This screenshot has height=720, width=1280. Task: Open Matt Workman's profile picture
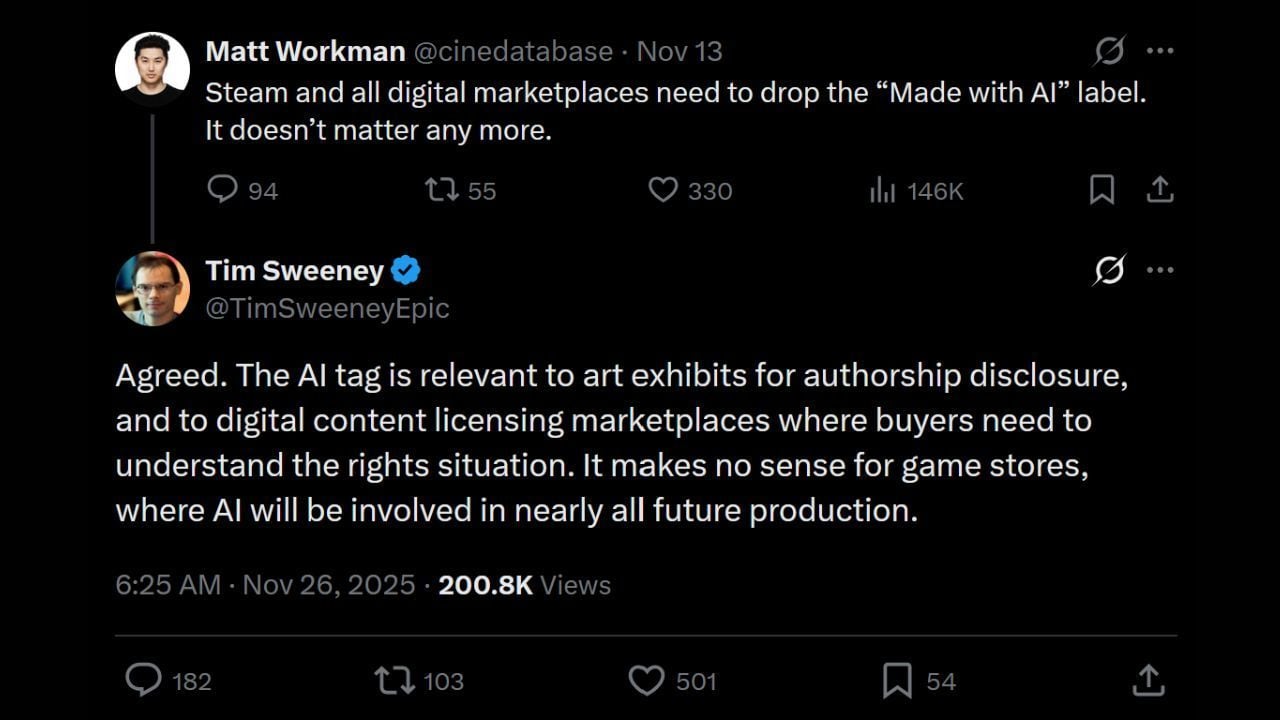(152, 68)
